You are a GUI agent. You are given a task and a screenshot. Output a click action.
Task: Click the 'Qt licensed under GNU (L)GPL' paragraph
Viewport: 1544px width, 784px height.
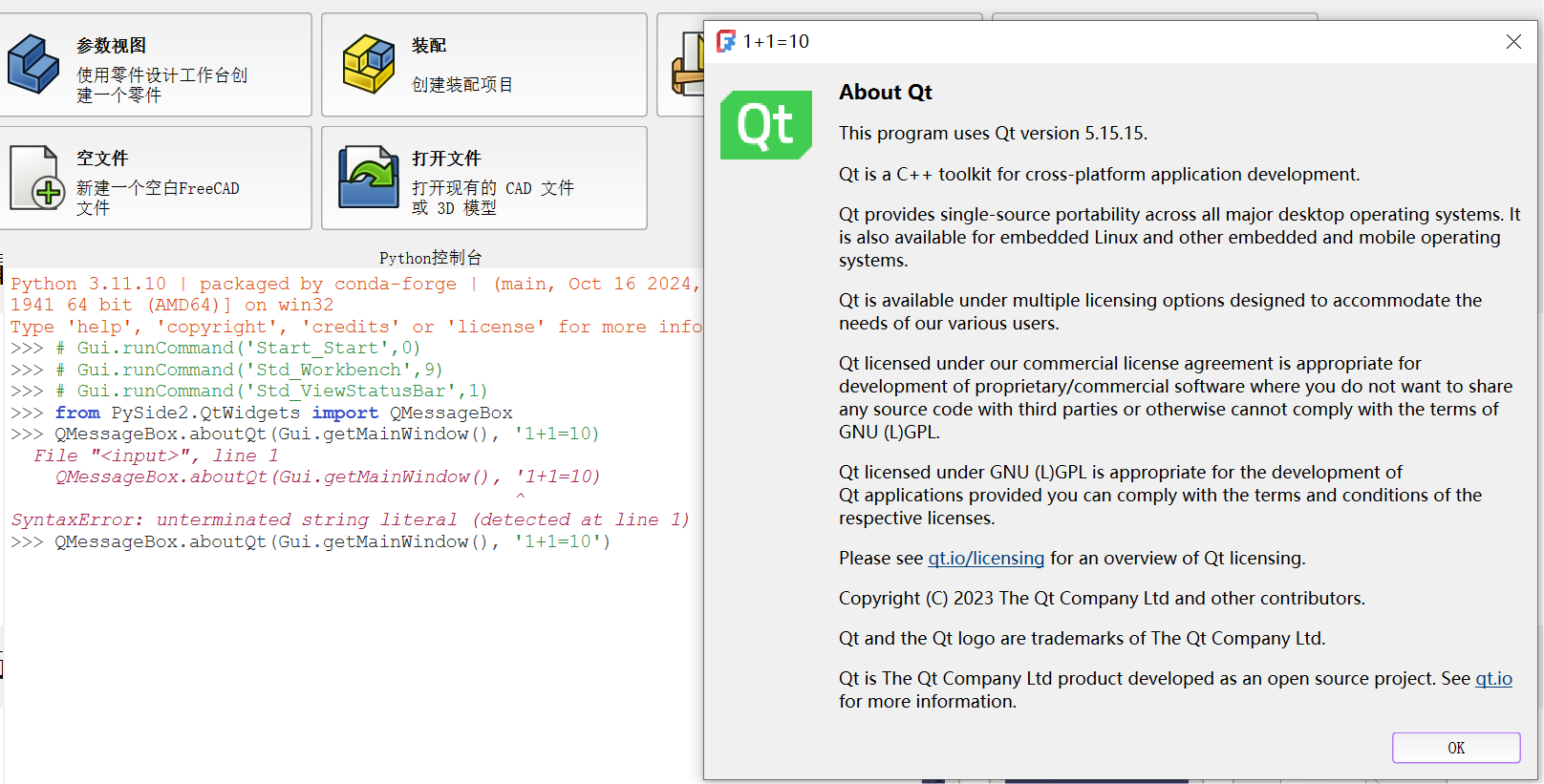point(1160,495)
